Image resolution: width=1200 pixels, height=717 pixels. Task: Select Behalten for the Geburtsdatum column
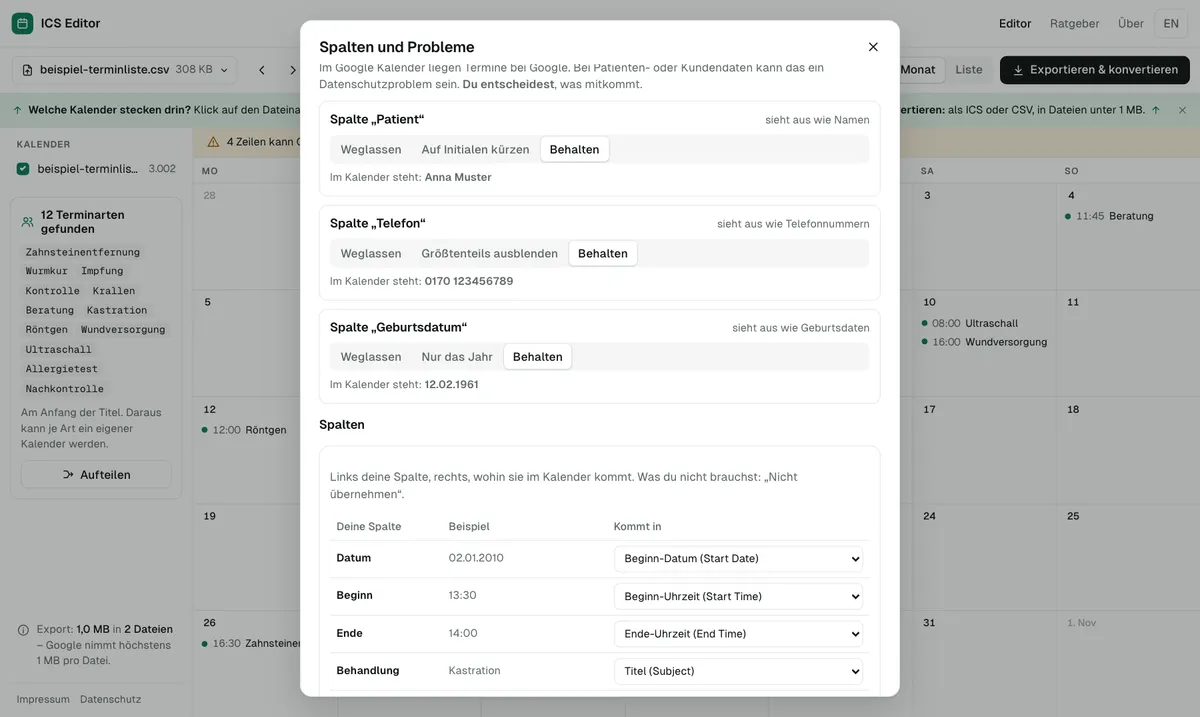[538, 357]
